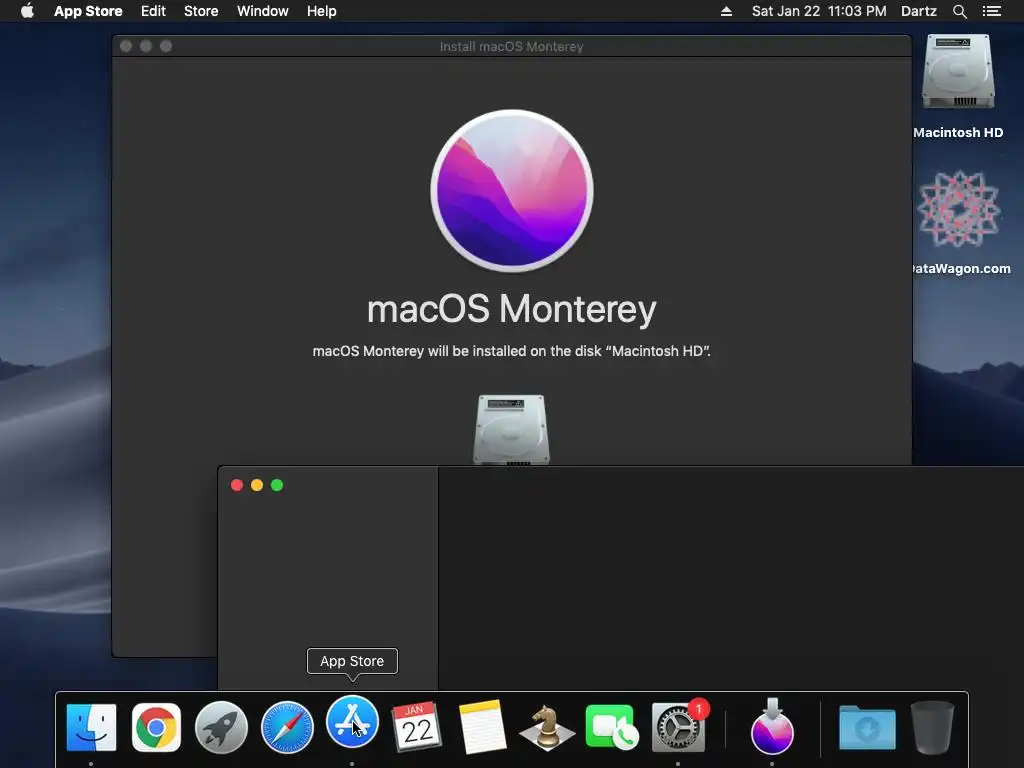
Task: Maximize the App Store window with green button
Action: click(277, 485)
